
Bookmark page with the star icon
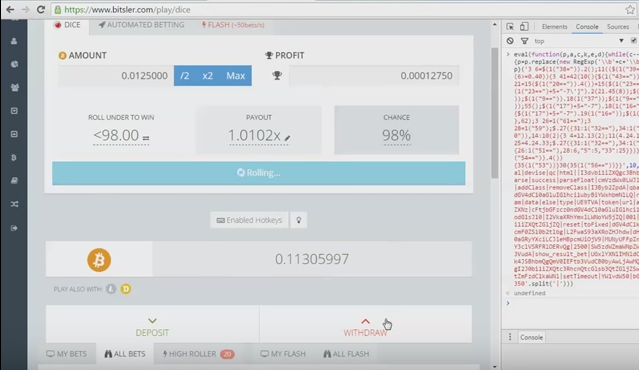coord(630,9)
